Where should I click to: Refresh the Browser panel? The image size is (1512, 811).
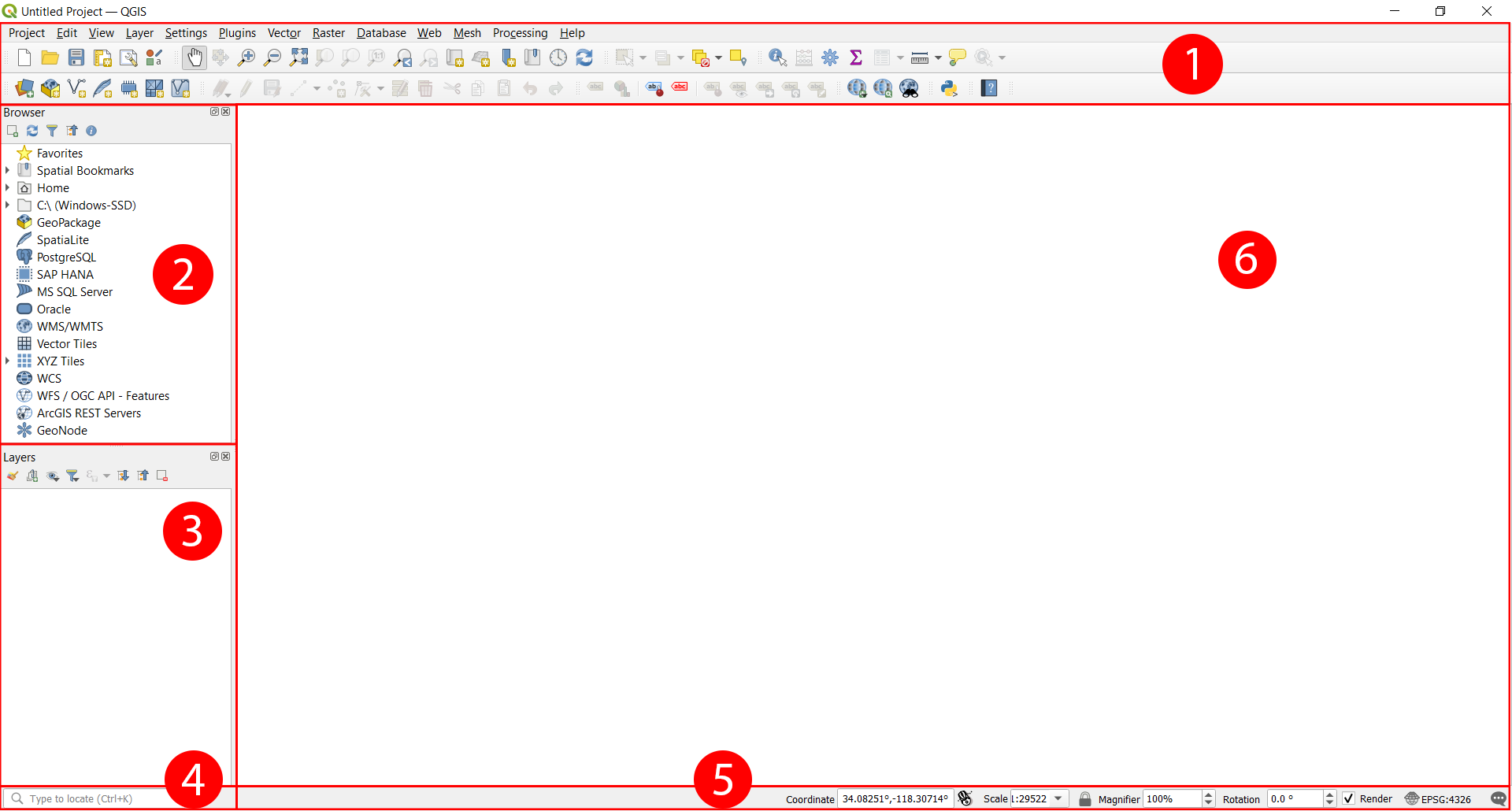click(x=32, y=131)
